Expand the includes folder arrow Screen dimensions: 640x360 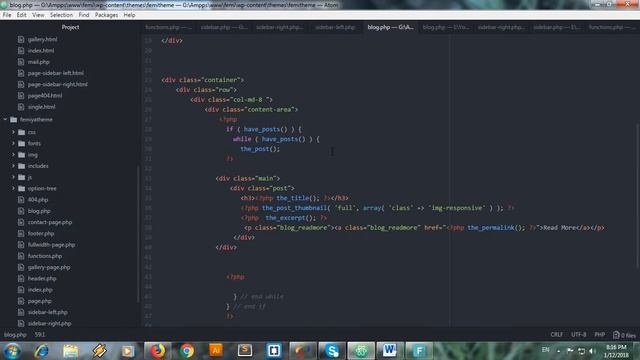pos(13,166)
